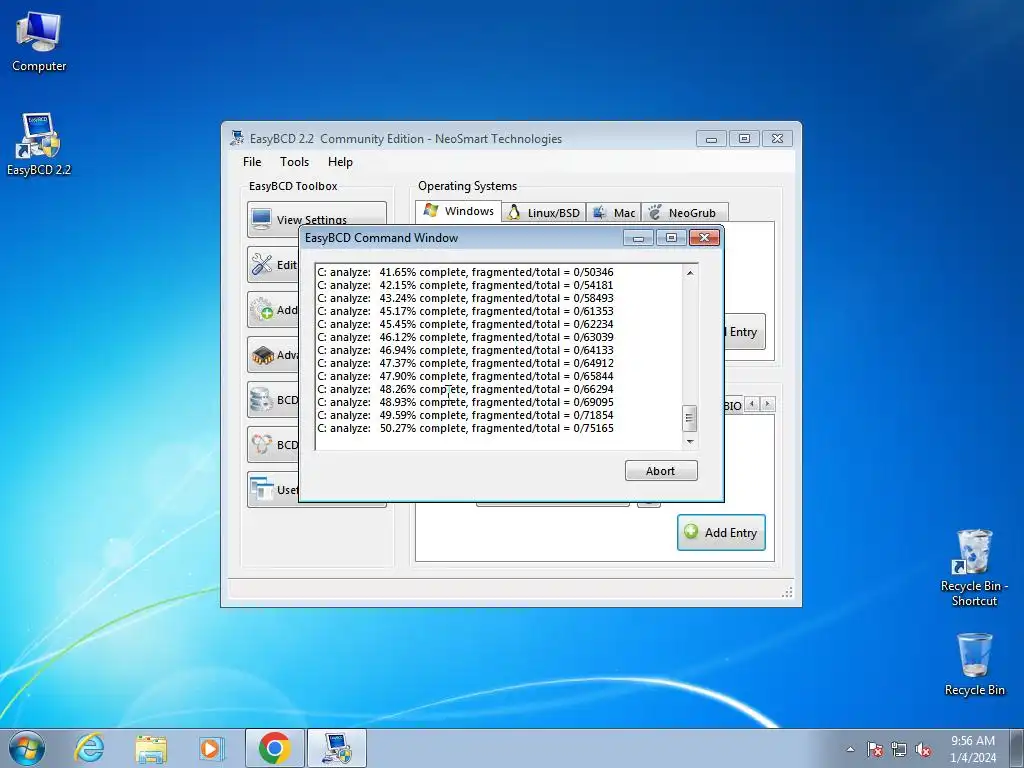The height and width of the screenshot is (768, 1024).
Task: Click the BCD Backup database icon
Action: (262, 400)
